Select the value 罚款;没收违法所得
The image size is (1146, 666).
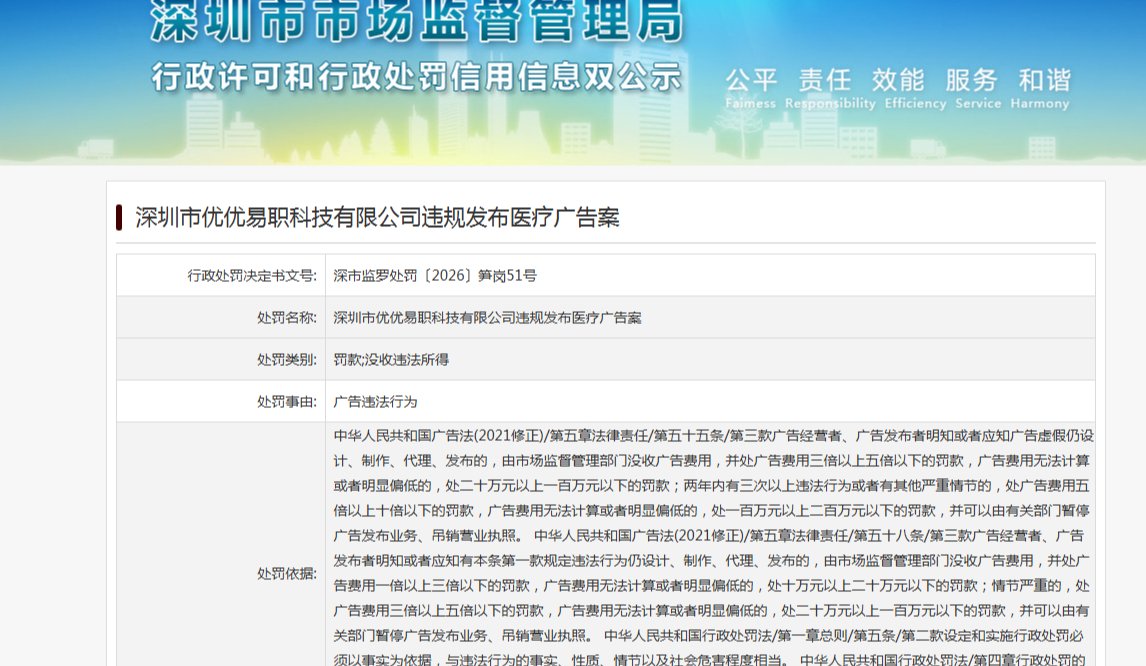click(x=391, y=360)
